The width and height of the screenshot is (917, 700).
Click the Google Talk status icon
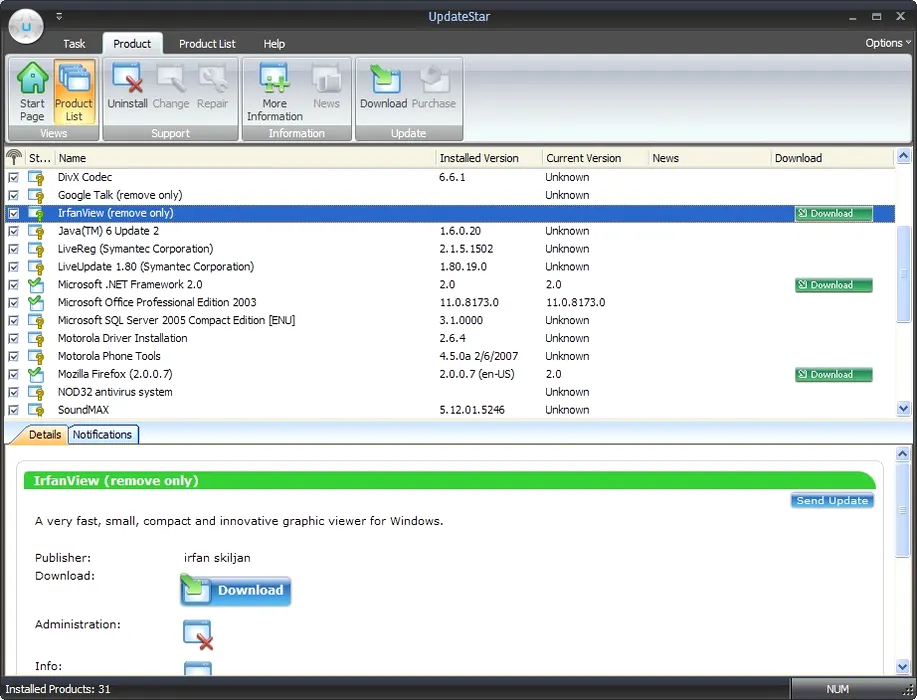point(36,195)
